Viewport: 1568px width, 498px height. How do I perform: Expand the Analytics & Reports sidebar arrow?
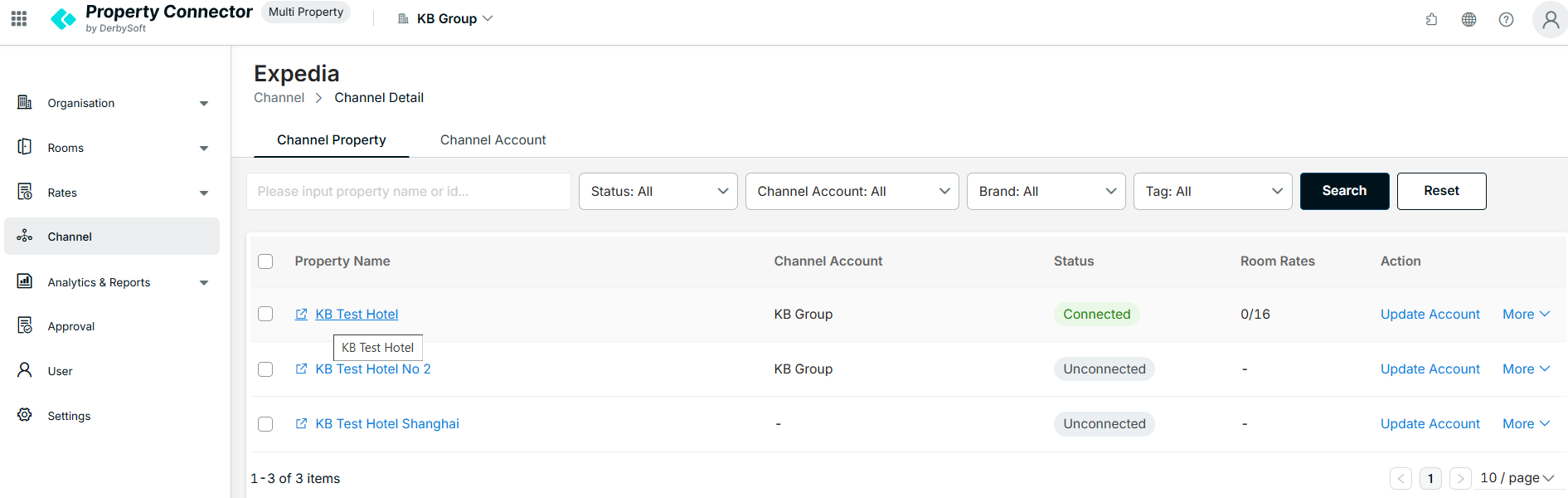[204, 283]
